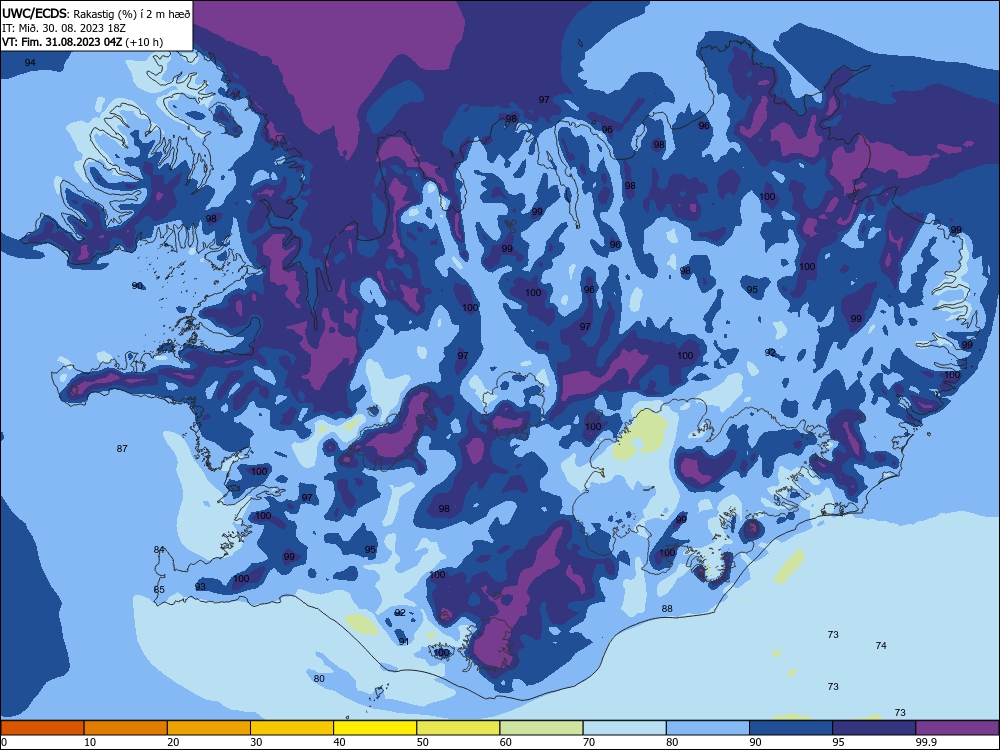Pick the dark navy 95–99.9 legend swatch
Image resolution: width=1000 pixels, height=750 pixels.
pos(874,727)
